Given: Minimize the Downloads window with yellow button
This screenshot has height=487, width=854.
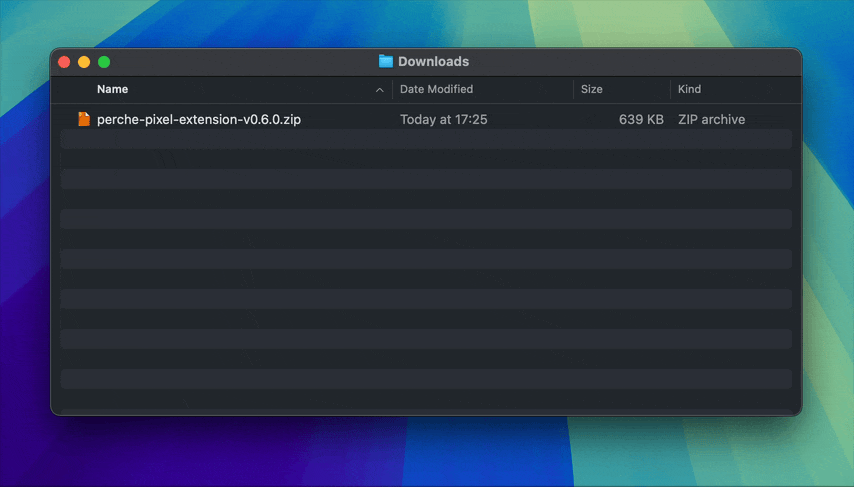Looking at the screenshot, I should click(x=84, y=62).
